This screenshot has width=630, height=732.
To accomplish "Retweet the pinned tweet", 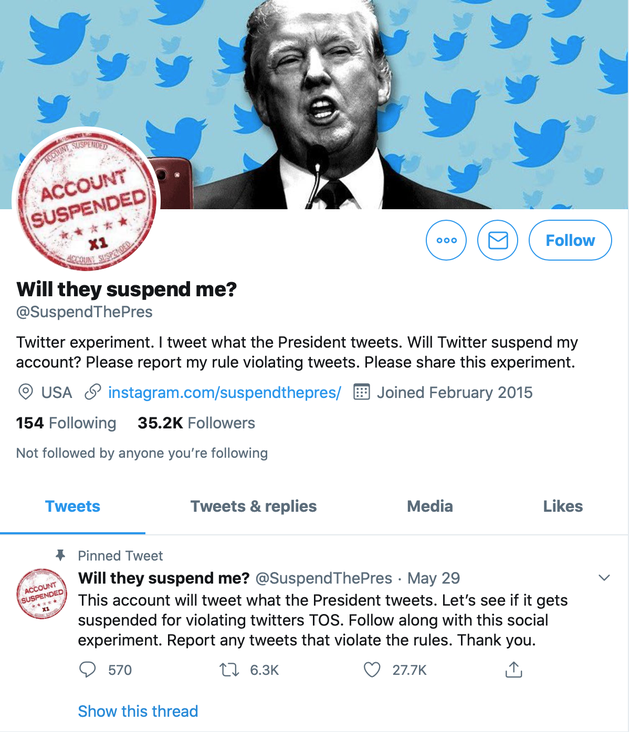I will (227, 670).
